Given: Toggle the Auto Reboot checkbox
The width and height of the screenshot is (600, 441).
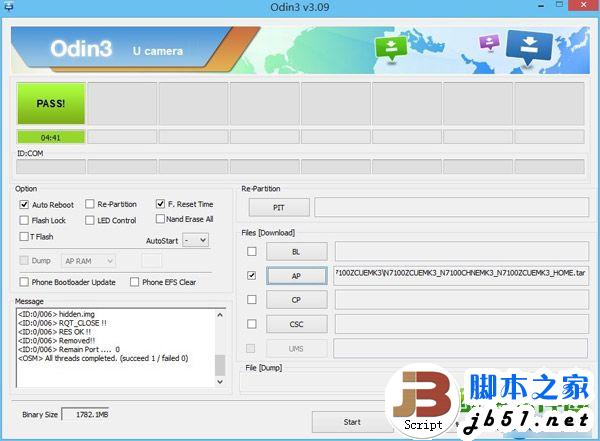Looking at the screenshot, I should coord(24,204).
